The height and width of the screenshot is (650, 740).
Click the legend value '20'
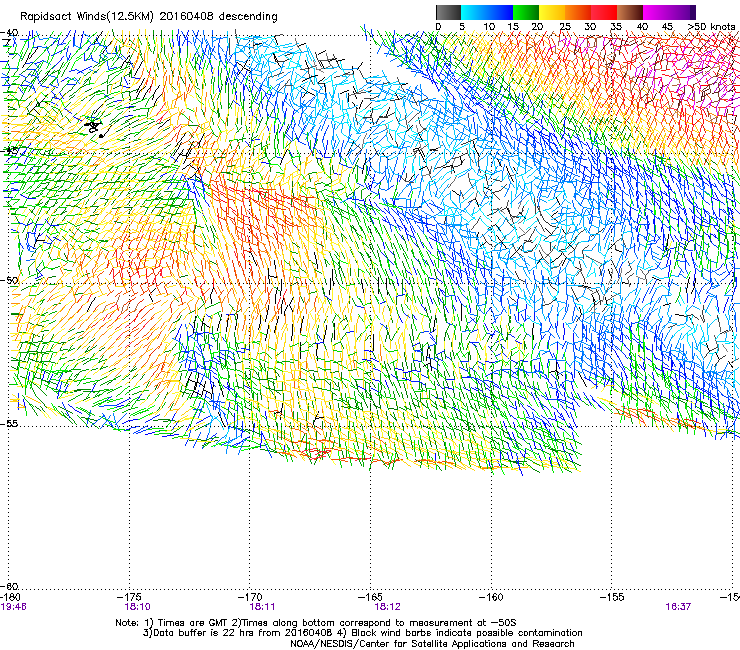537,27
